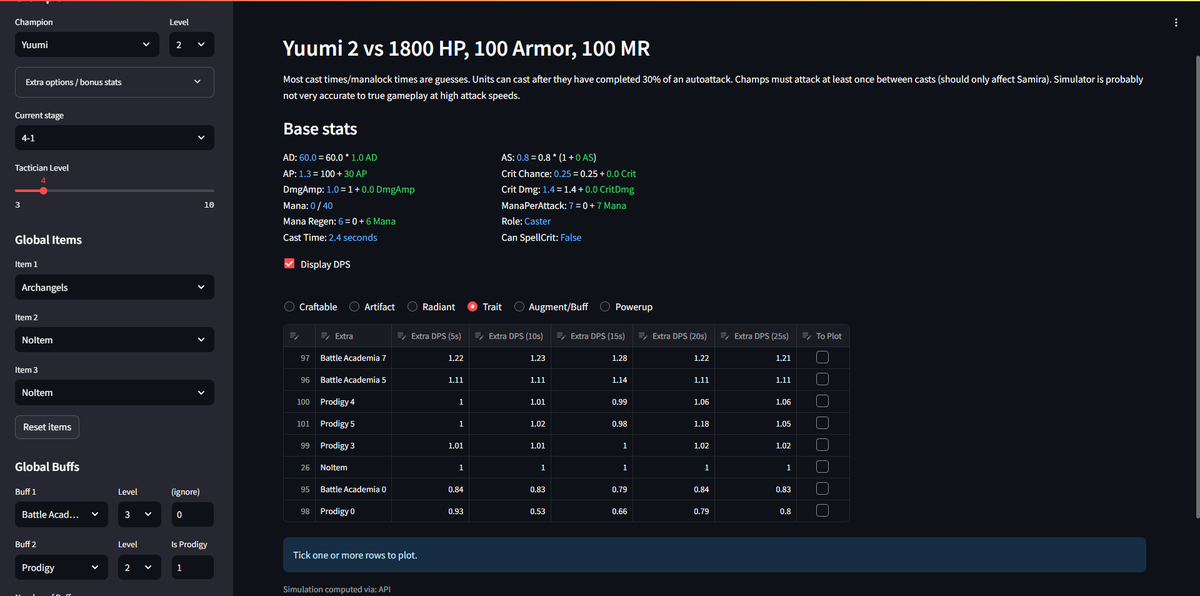Sort by Extra DPS (10s) column
The image size is (1200, 596).
[x=510, y=336]
